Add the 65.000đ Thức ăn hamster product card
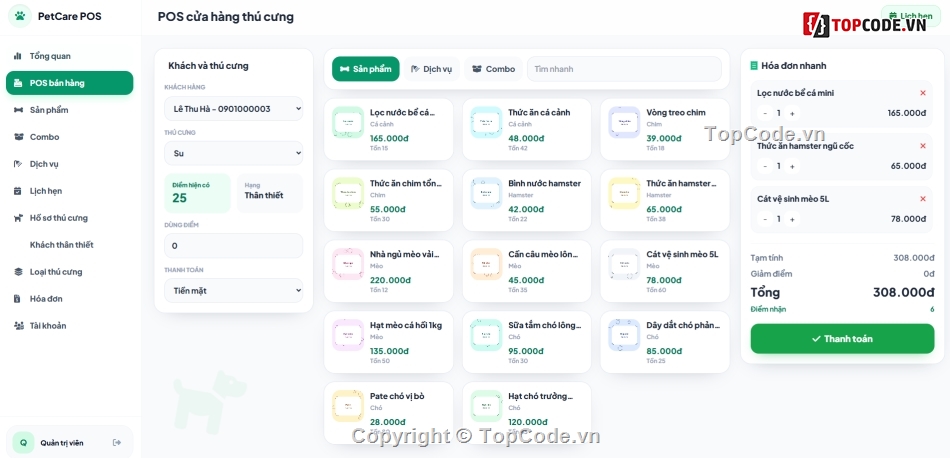Screen dimensions: 950x458 (665, 200)
